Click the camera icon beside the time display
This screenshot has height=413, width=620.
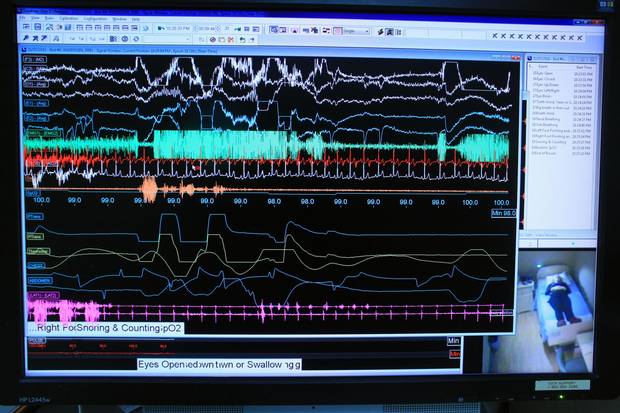click(x=161, y=28)
